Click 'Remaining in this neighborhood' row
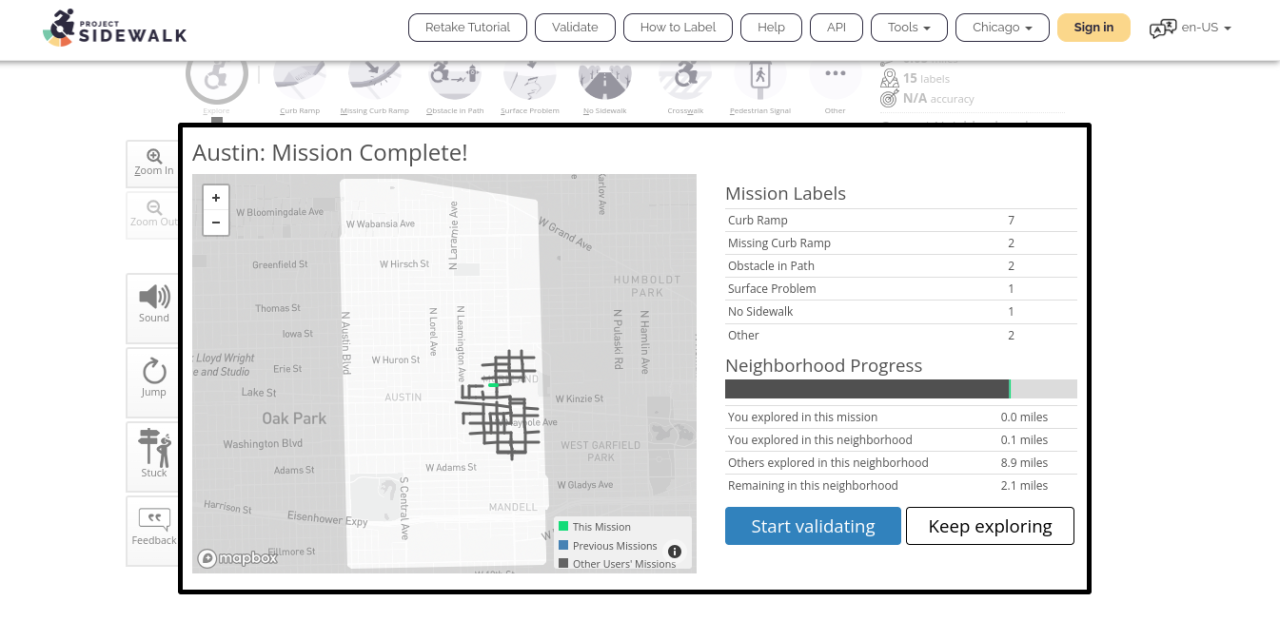 [x=901, y=486]
